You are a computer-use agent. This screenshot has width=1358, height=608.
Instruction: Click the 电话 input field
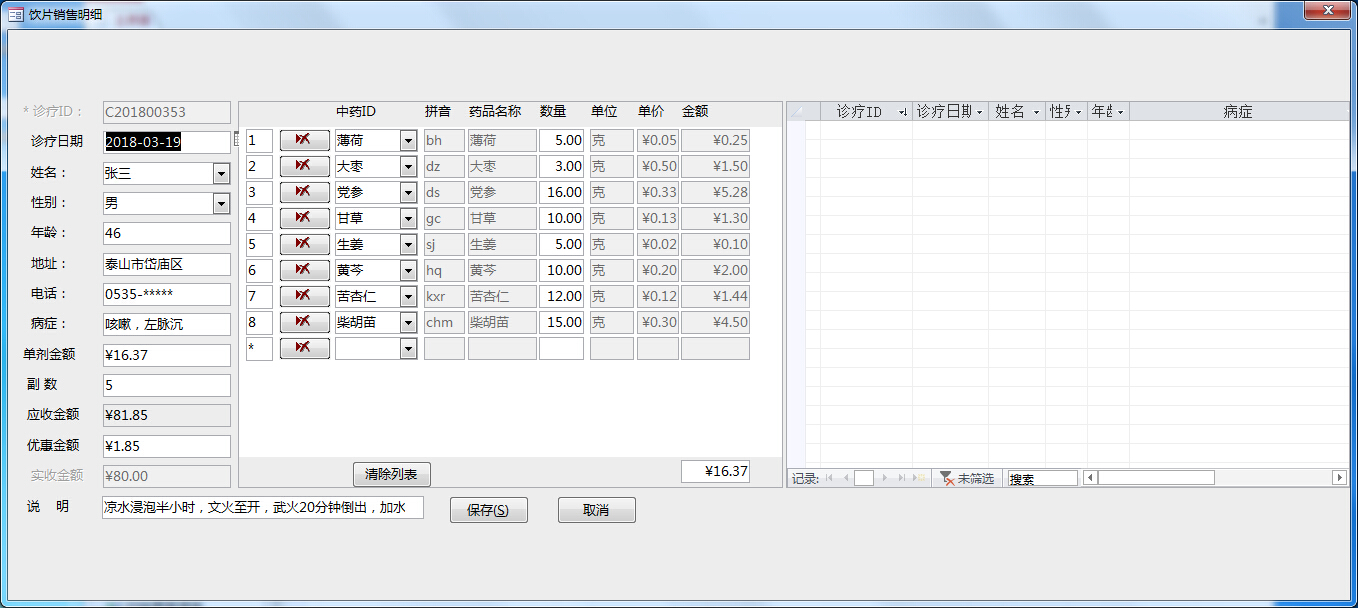(x=166, y=294)
